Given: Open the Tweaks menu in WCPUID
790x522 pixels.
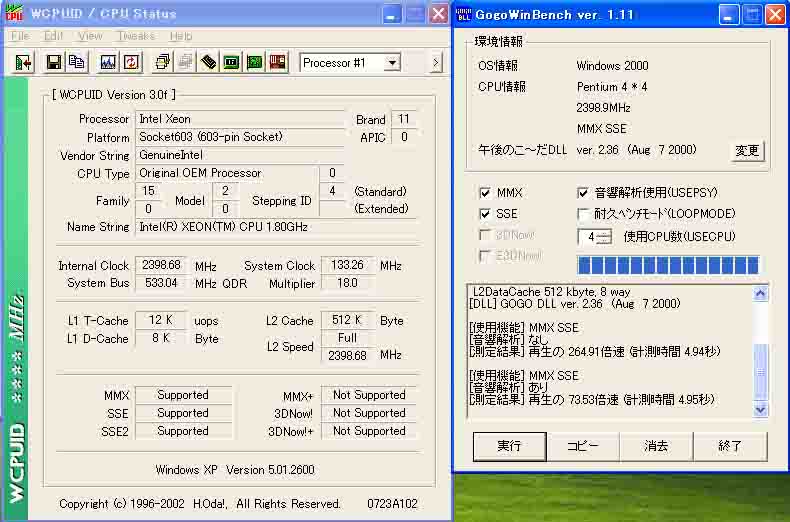Looking at the screenshot, I should pos(136,36).
